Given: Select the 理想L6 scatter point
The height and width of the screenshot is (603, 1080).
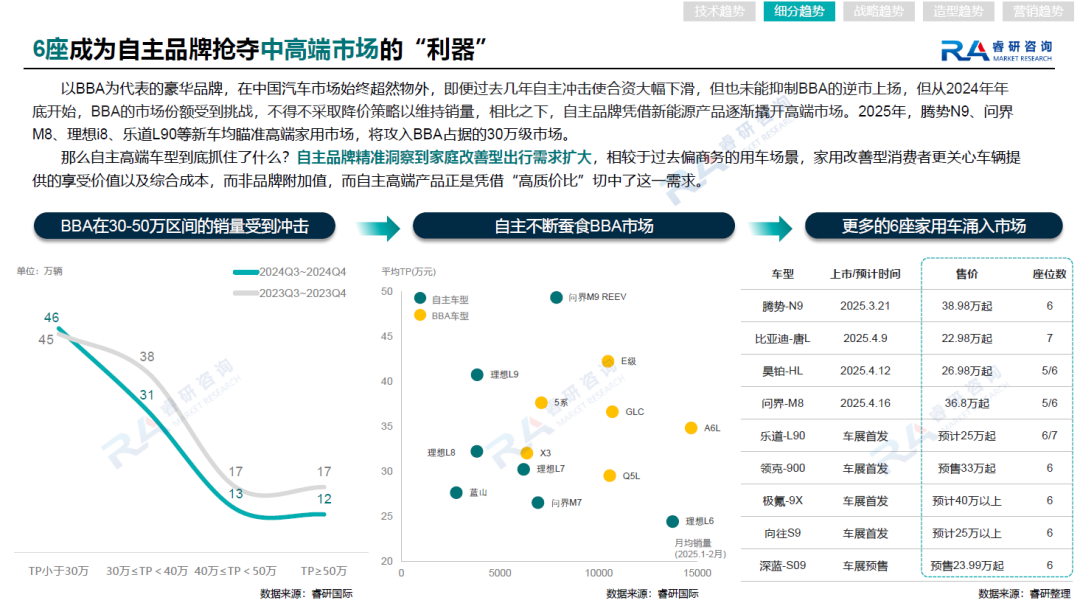Looking at the screenshot, I should click(673, 522).
